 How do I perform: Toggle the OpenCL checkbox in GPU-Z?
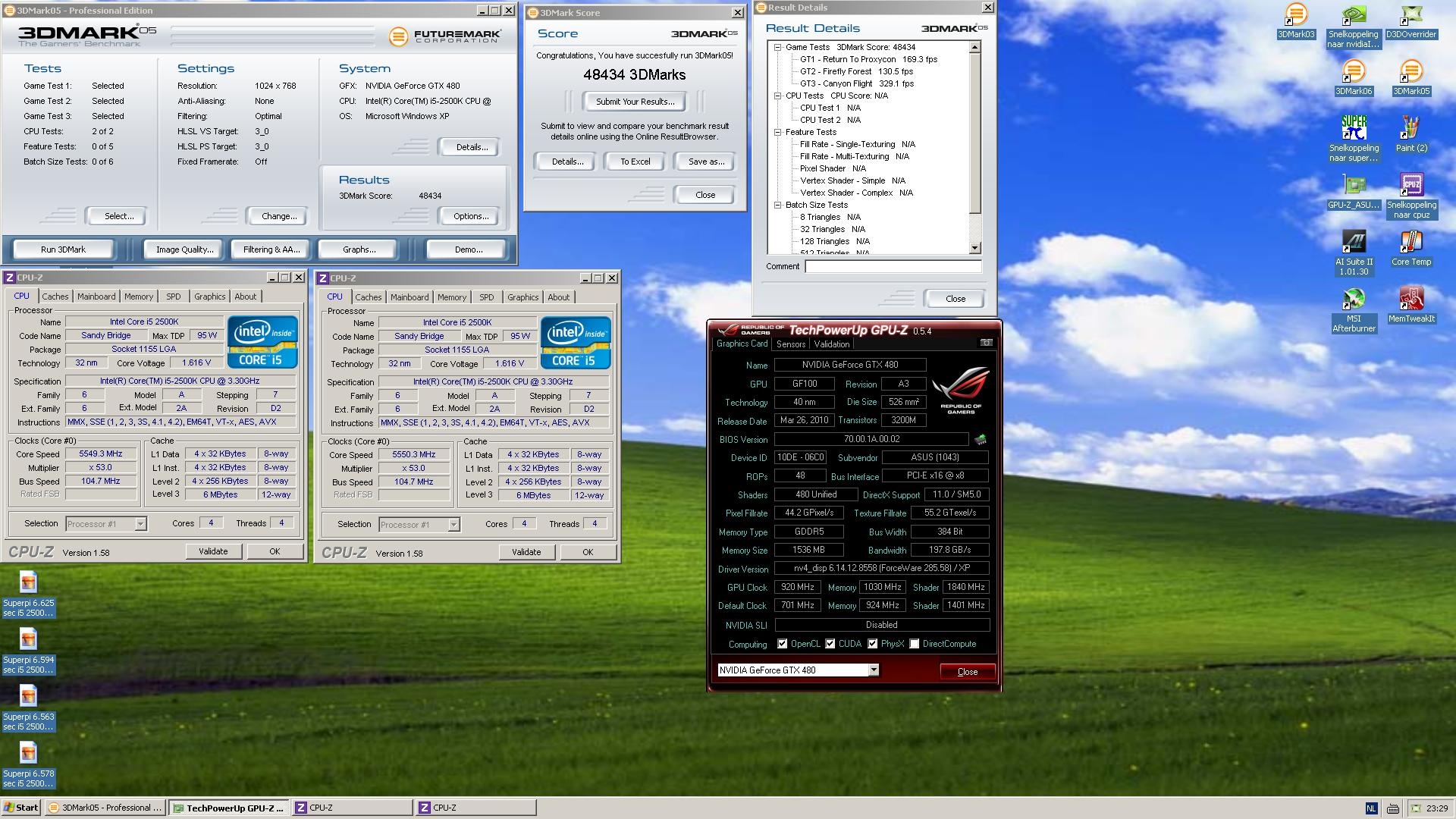tap(782, 644)
